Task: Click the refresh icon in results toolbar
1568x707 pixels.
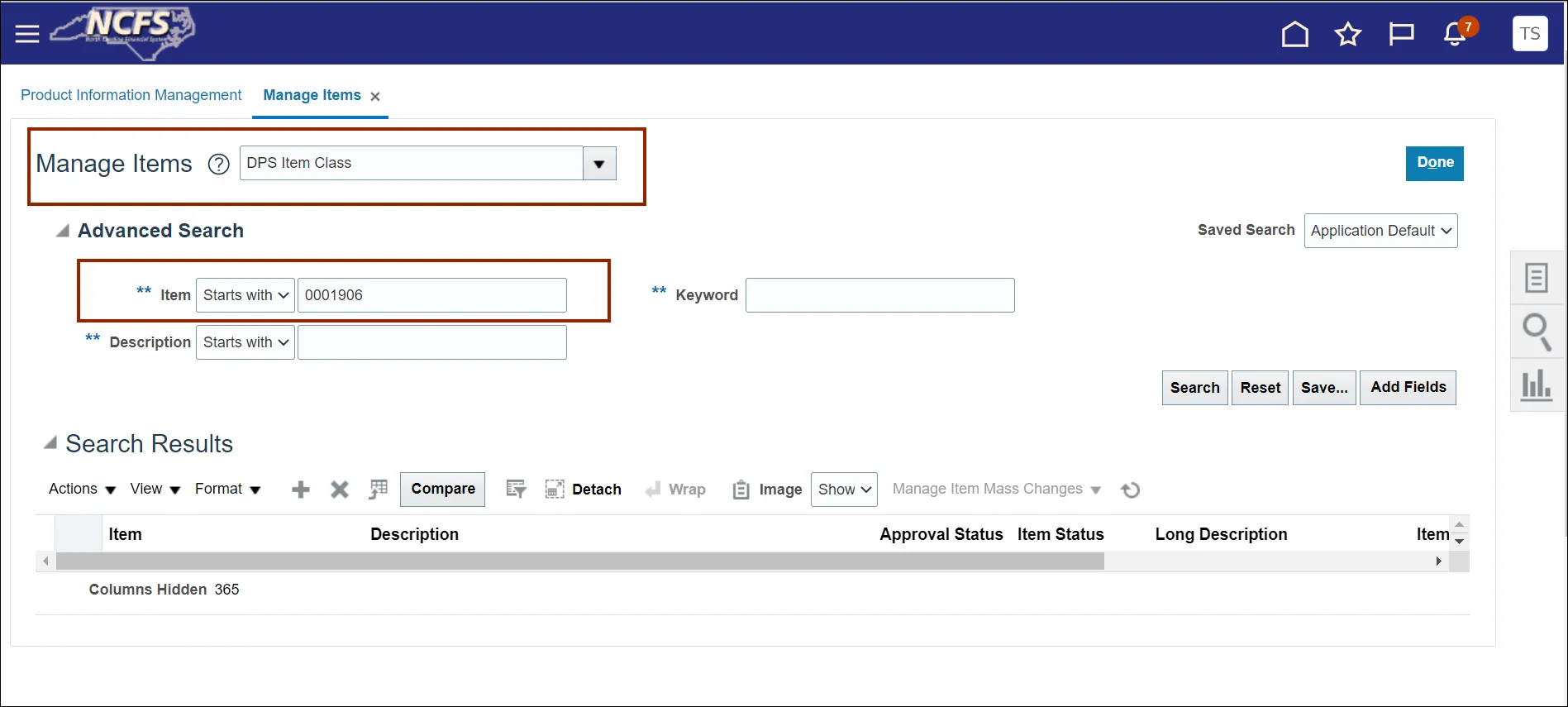Action: pyautogui.click(x=1130, y=490)
